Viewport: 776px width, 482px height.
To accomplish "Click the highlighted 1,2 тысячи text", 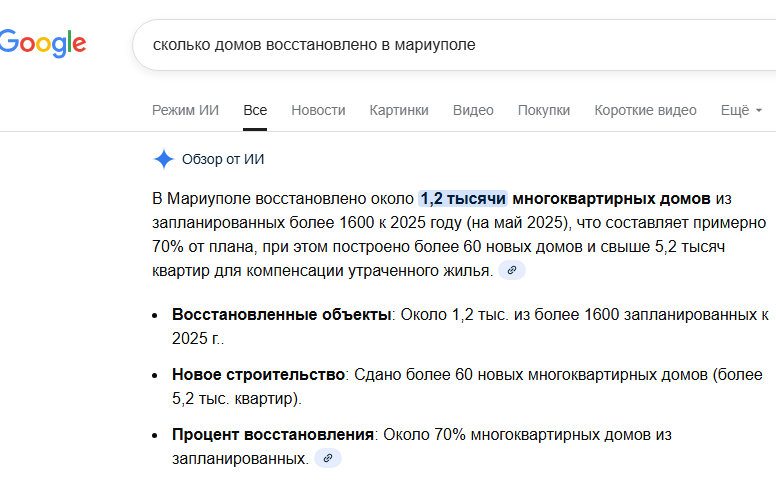I will click(x=463, y=197).
